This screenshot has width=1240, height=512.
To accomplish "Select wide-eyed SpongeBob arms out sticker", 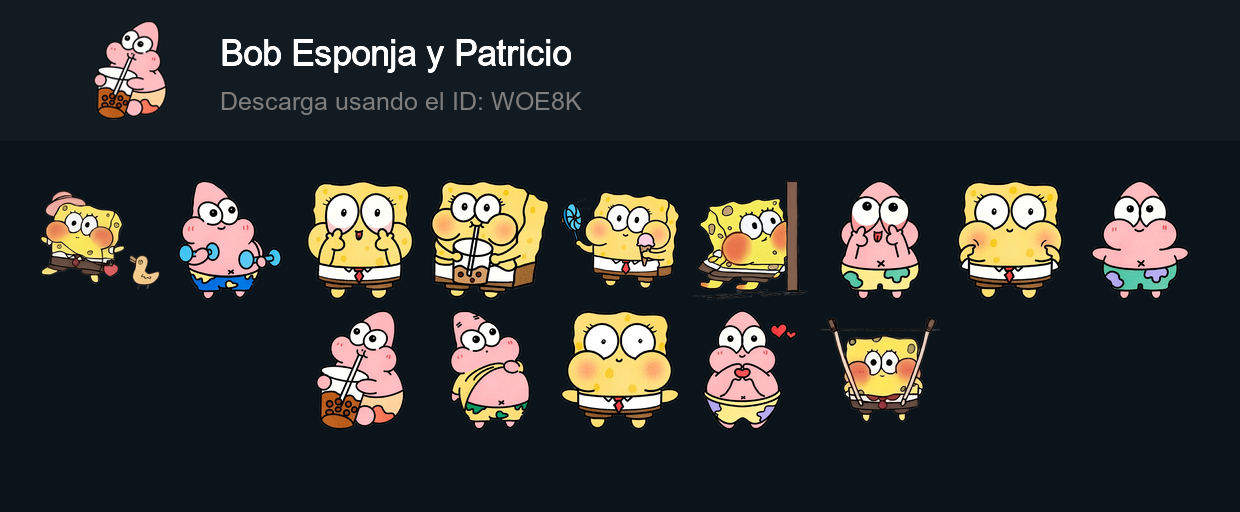I will coord(619,370).
